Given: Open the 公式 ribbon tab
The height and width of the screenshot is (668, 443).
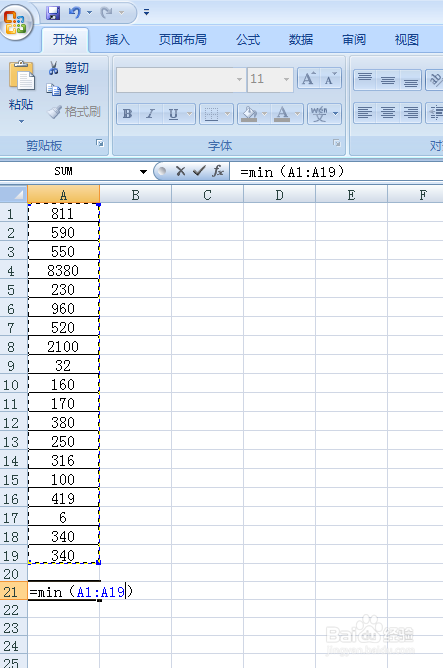Looking at the screenshot, I should [248, 40].
